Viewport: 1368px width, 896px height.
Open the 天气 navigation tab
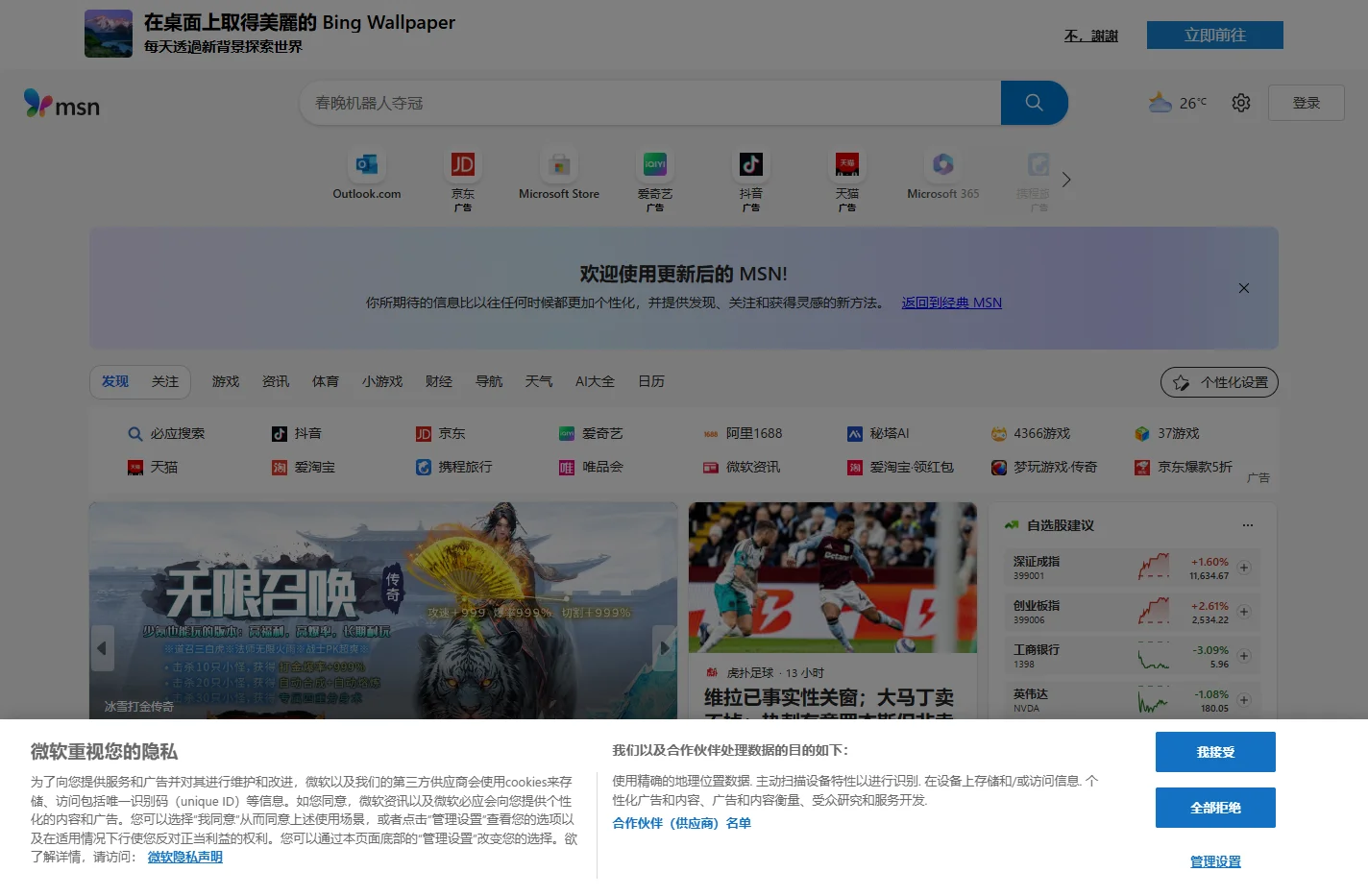coord(539,381)
